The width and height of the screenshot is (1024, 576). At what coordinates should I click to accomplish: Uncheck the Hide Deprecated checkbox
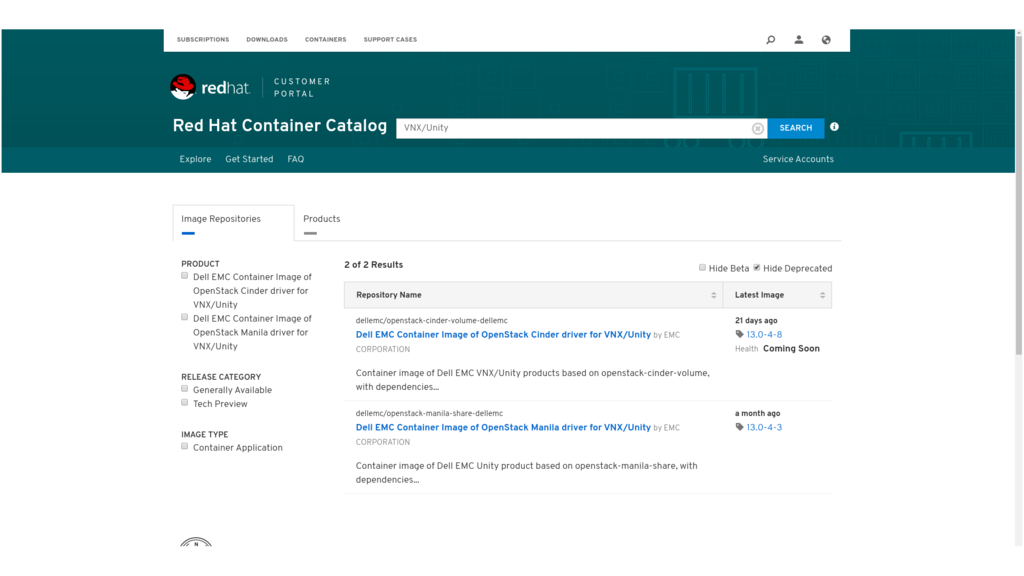coord(757,268)
